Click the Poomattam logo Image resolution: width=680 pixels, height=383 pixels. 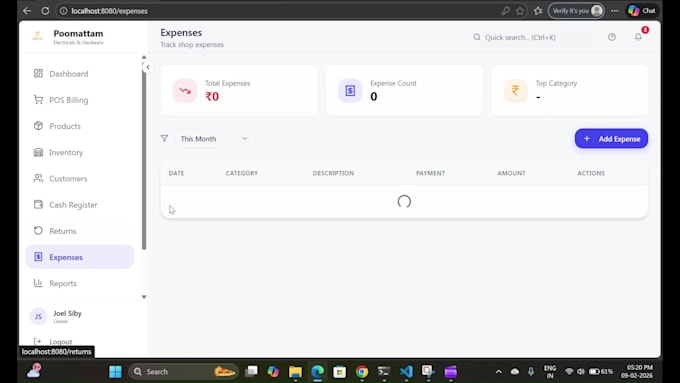38,36
